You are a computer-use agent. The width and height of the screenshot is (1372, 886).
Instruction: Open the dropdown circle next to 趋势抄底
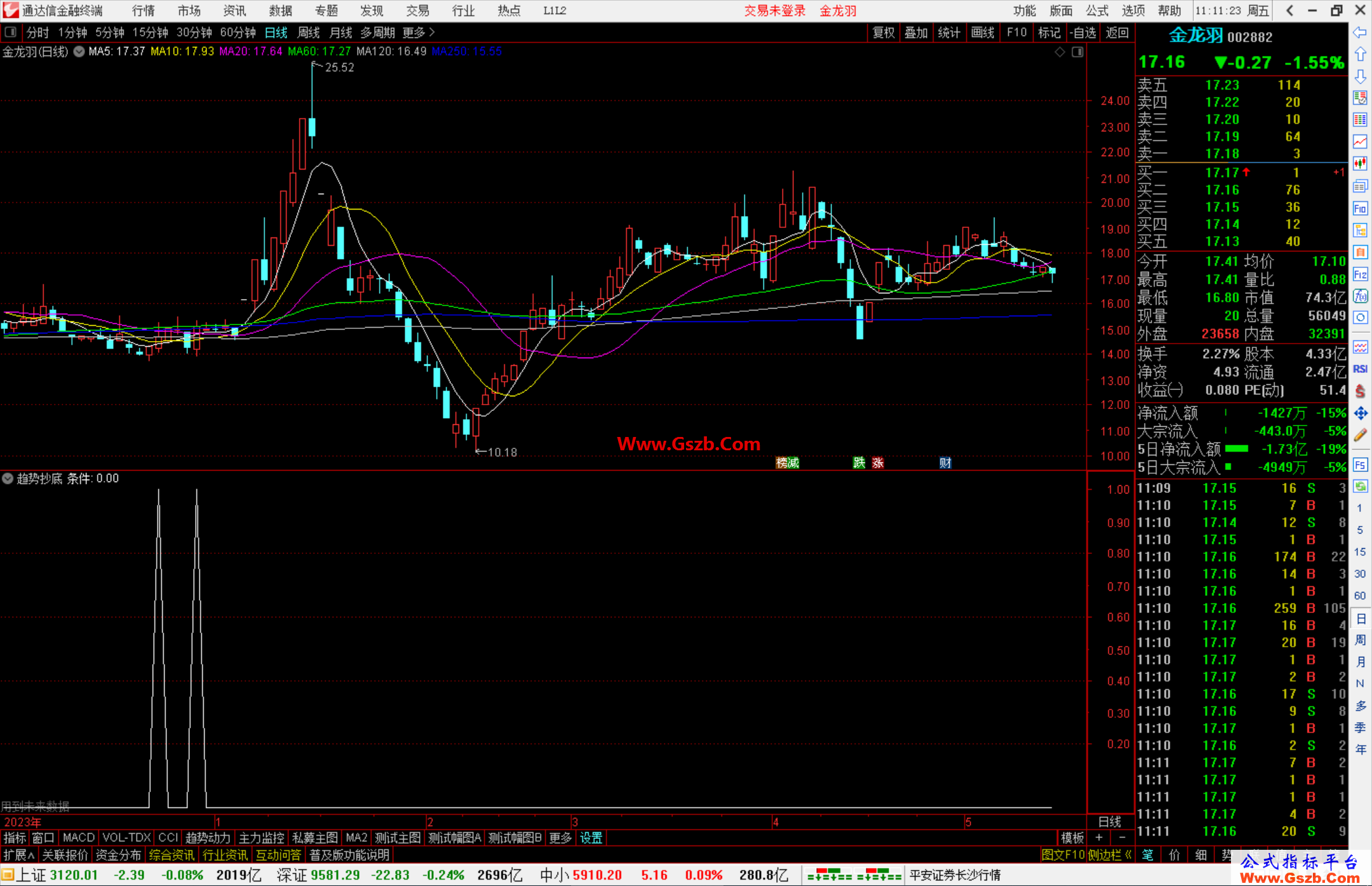(x=8, y=478)
